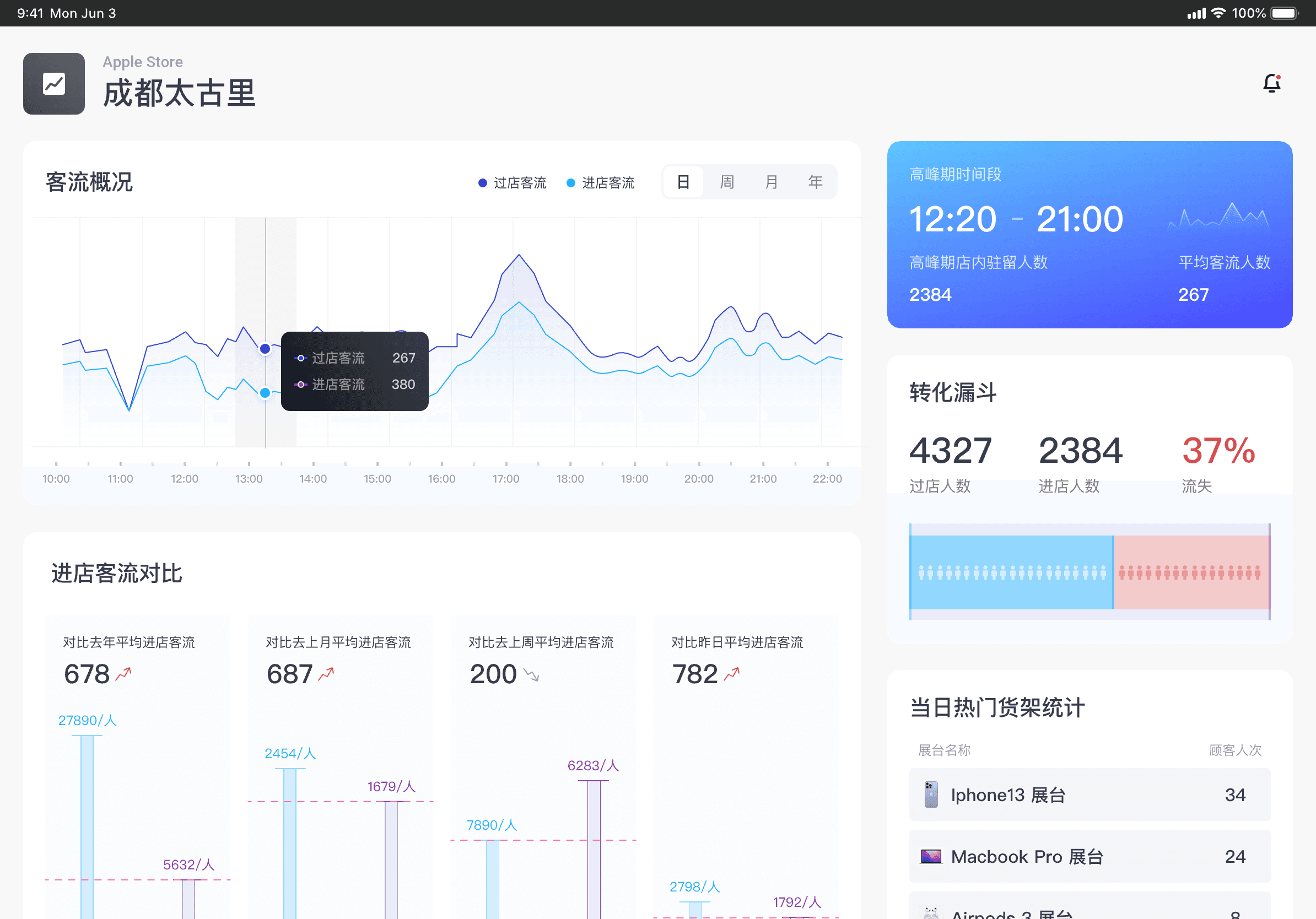Click the red up-trend arrow beside 782
1316x919 pixels.
pos(732,674)
